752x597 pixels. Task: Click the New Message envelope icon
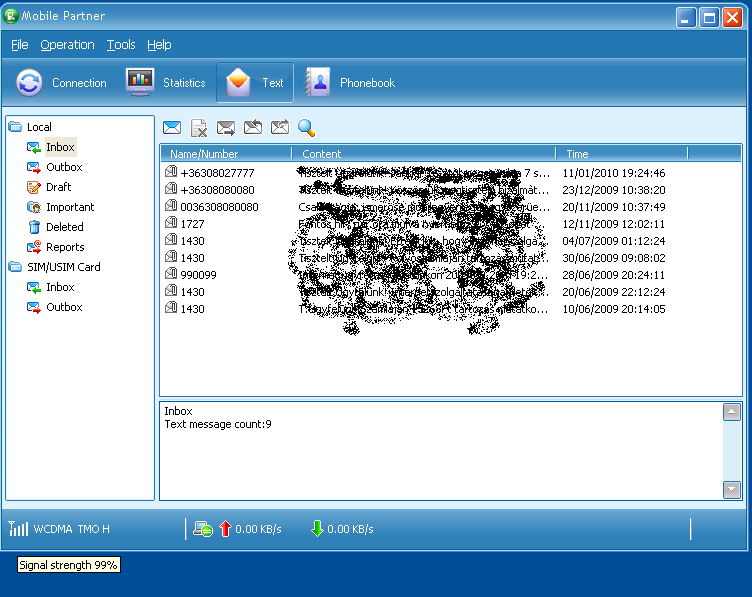coord(172,128)
